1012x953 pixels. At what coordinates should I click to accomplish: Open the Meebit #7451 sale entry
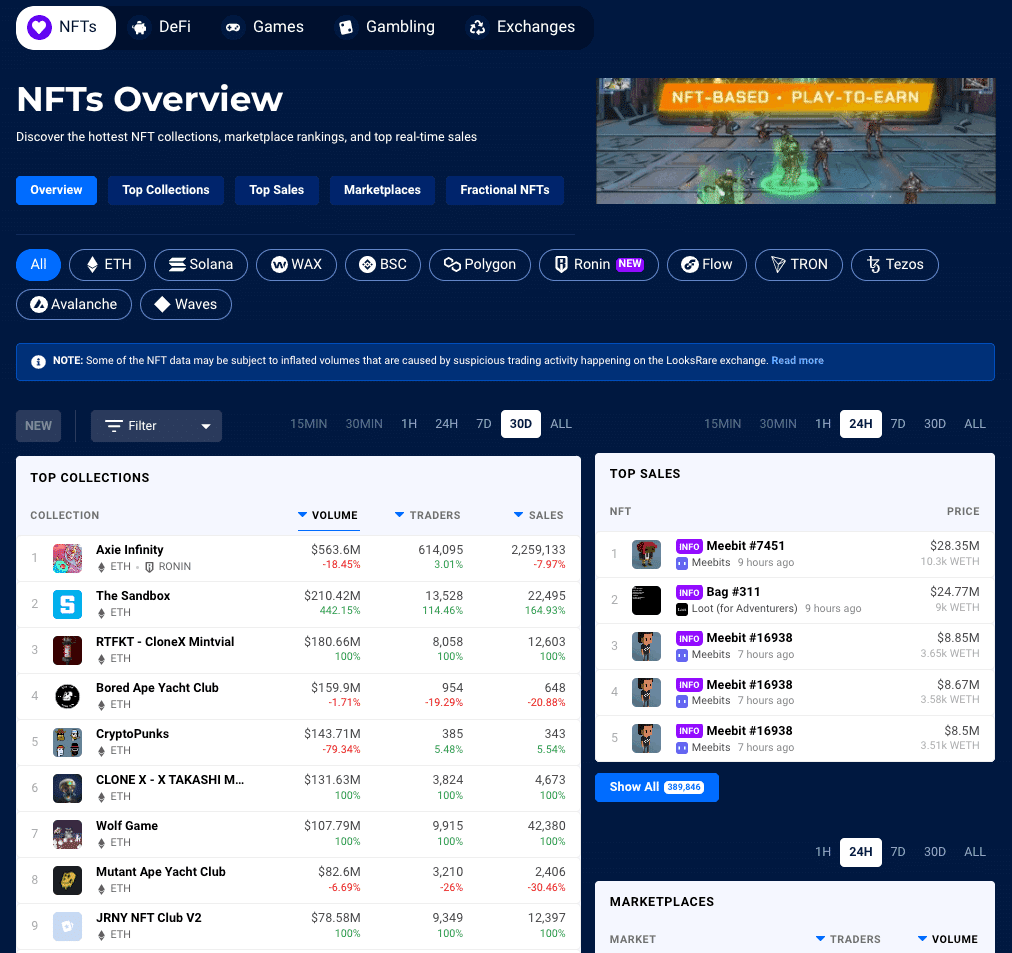click(745, 546)
